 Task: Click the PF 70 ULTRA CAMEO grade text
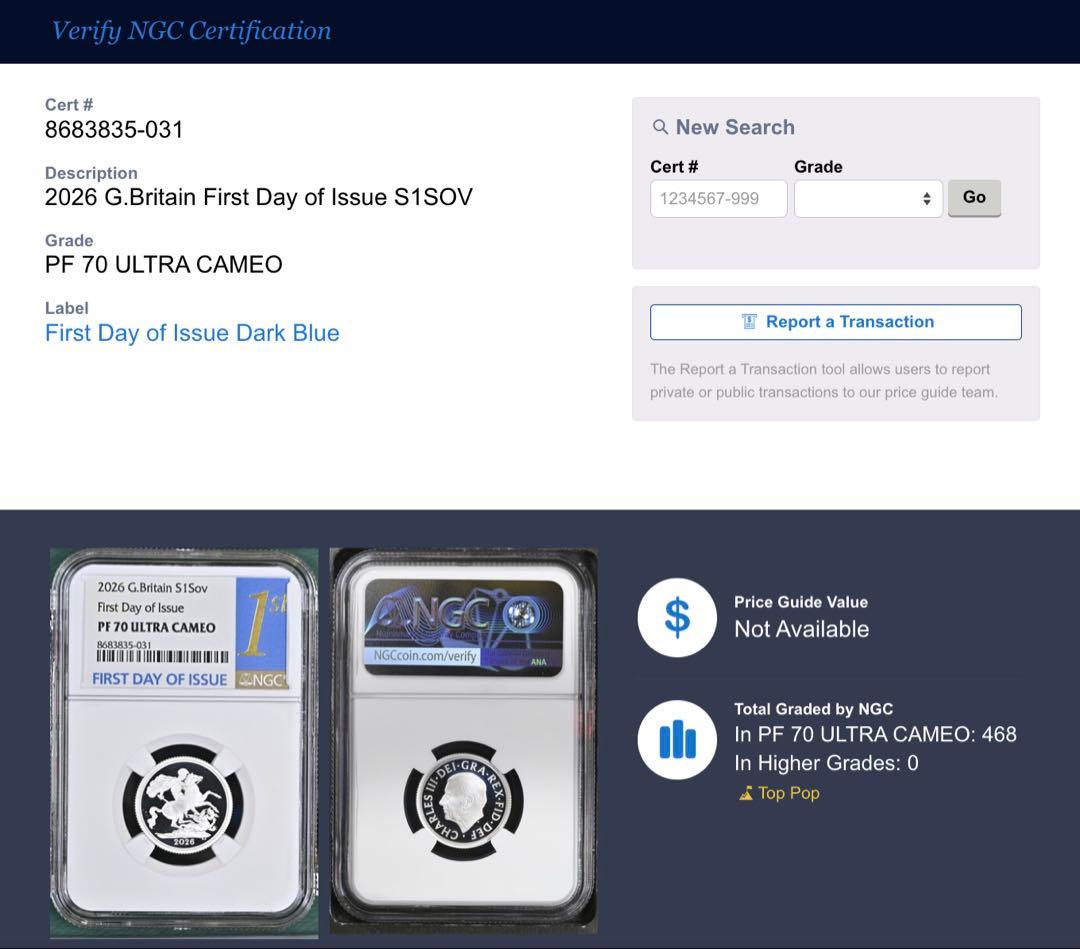click(x=164, y=264)
